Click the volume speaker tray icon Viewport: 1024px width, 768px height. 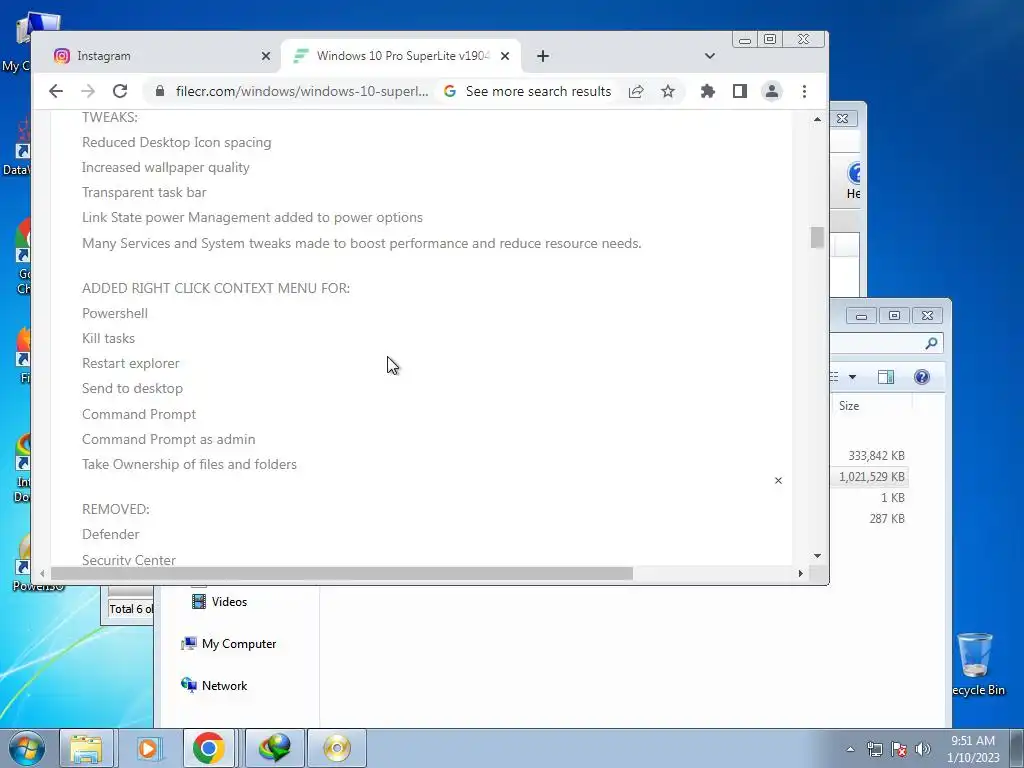pyautogui.click(x=923, y=749)
